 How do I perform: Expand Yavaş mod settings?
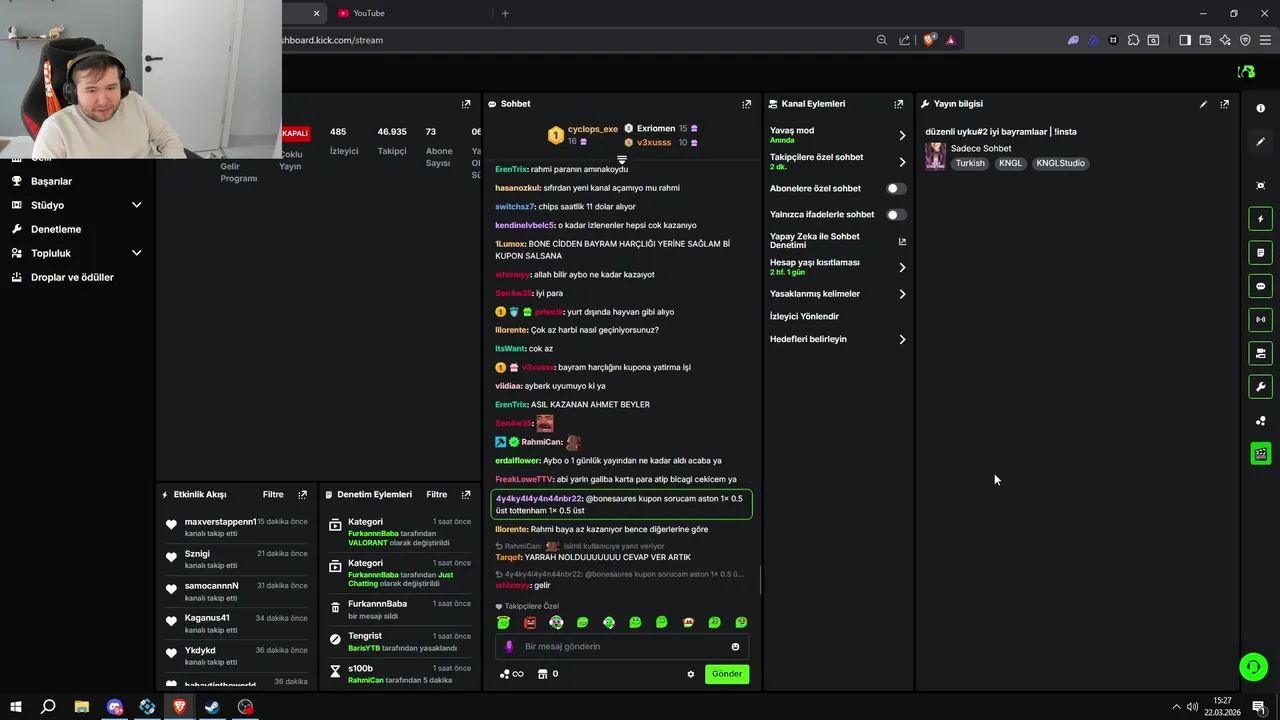(x=902, y=135)
